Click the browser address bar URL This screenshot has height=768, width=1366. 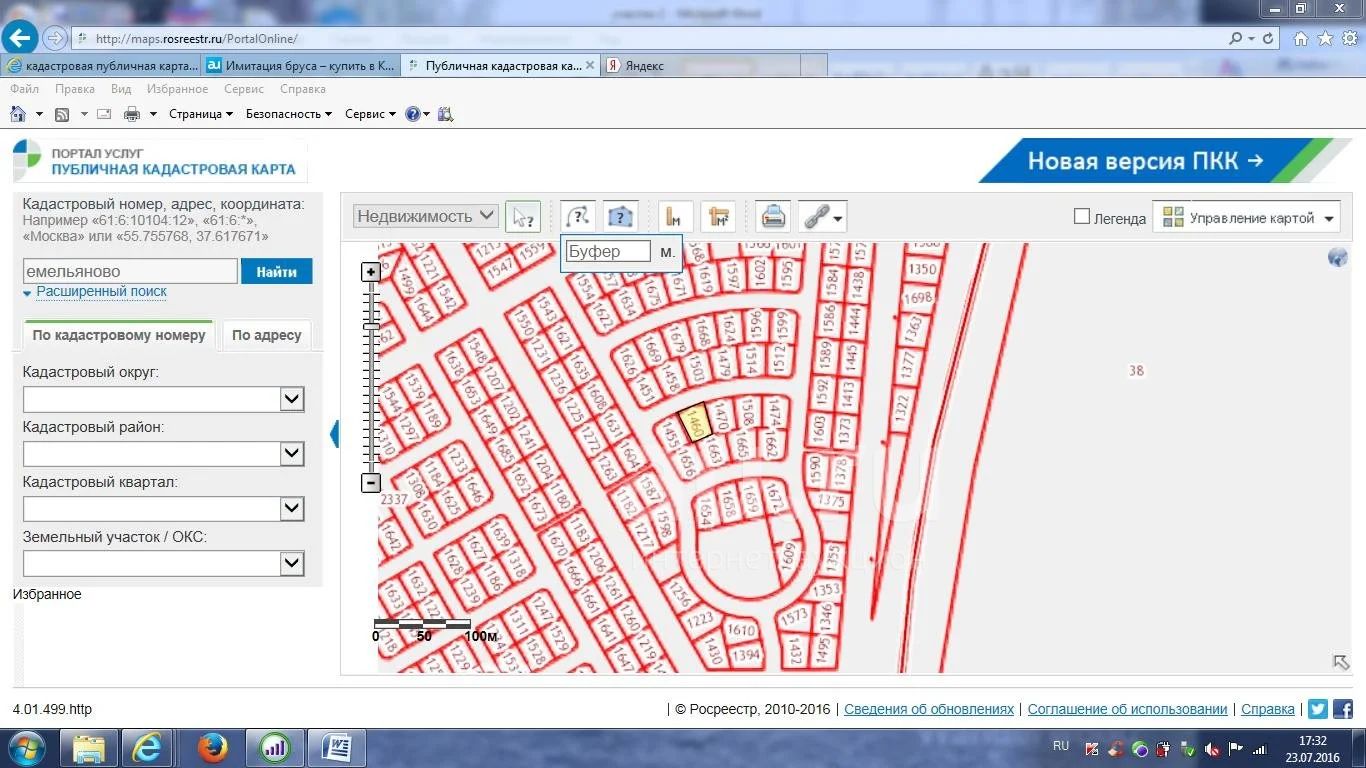(x=195, y=38)
